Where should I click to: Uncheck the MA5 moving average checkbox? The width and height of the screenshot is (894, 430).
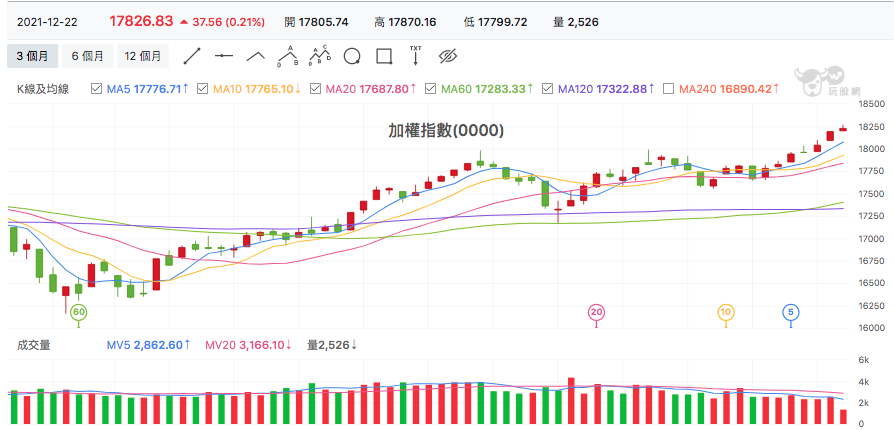coord(97,89)
